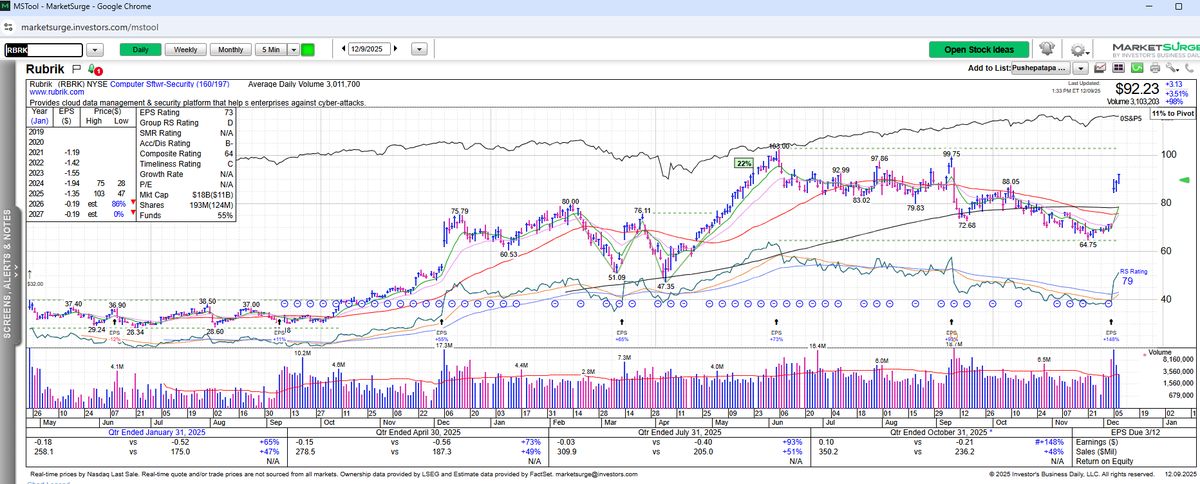Print the chart with printer icon
The image size is (1200, 484).
click(1154, 68)
